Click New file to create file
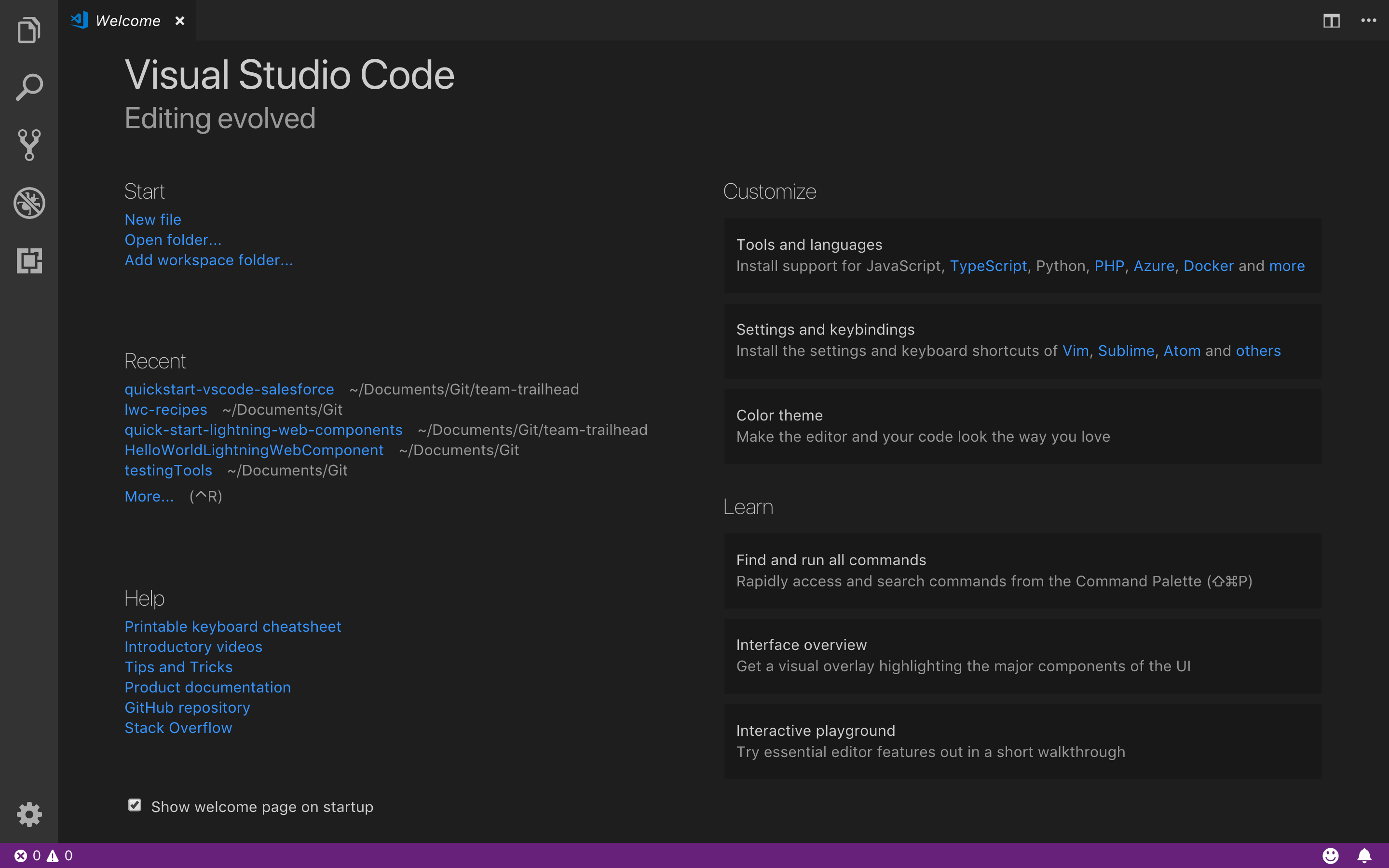Screen dimensions: 1389x868 point(152,219)
